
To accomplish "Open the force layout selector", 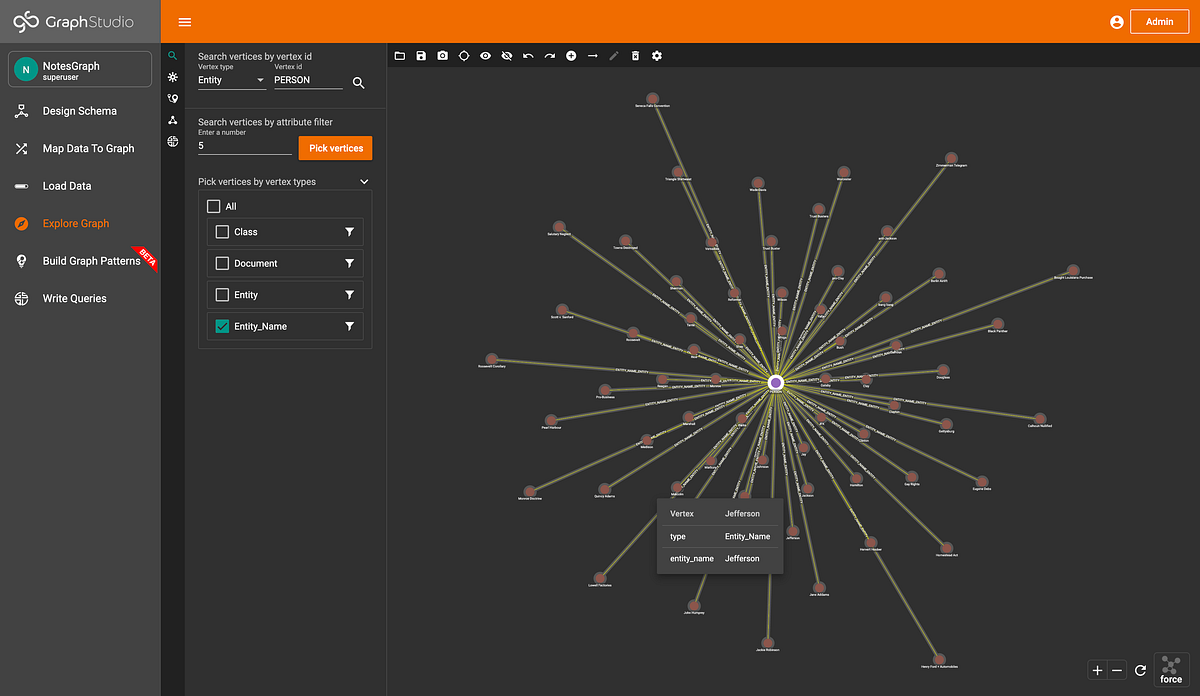I will click(1171, 670).
